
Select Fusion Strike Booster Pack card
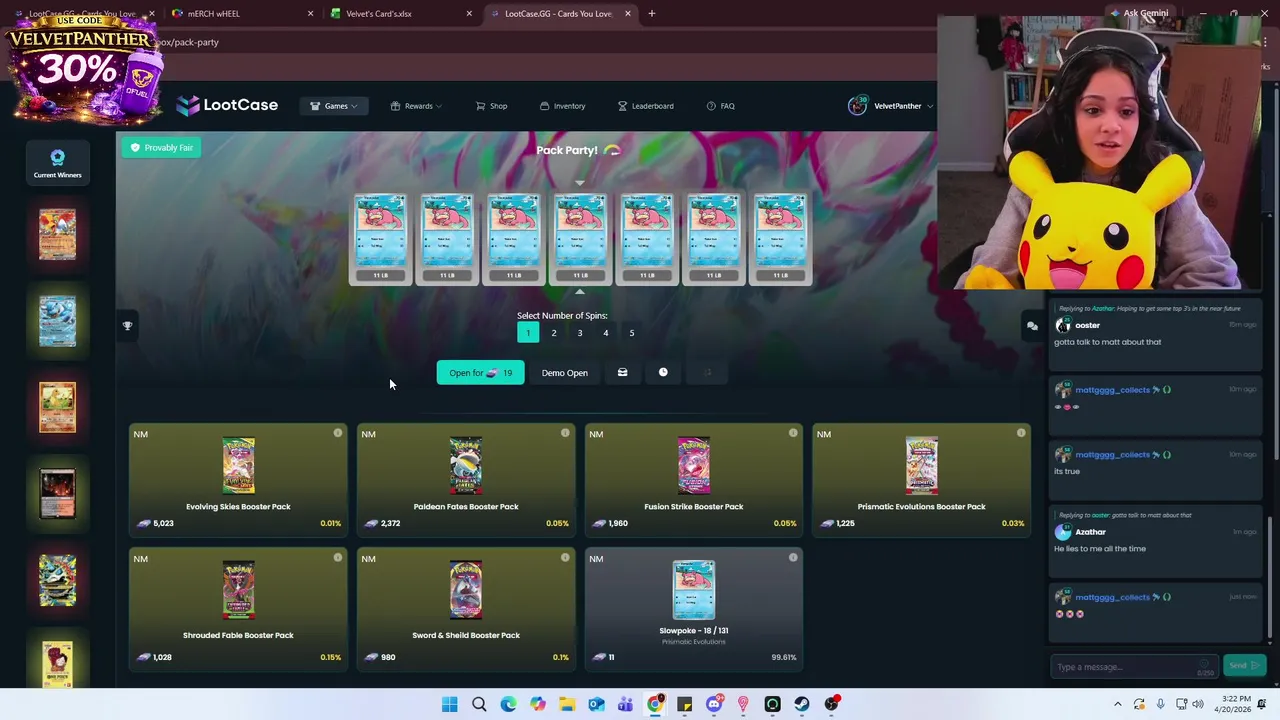pyautogui.click(x=694, y=479)
